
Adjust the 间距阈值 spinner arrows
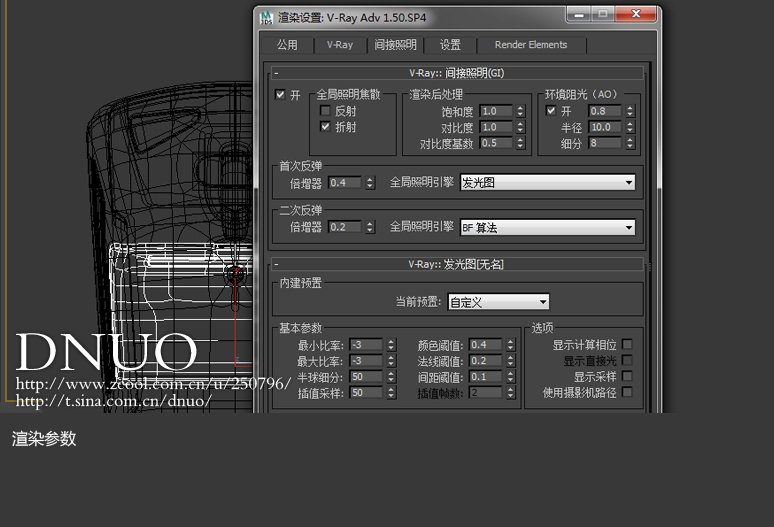click(510, 377)
